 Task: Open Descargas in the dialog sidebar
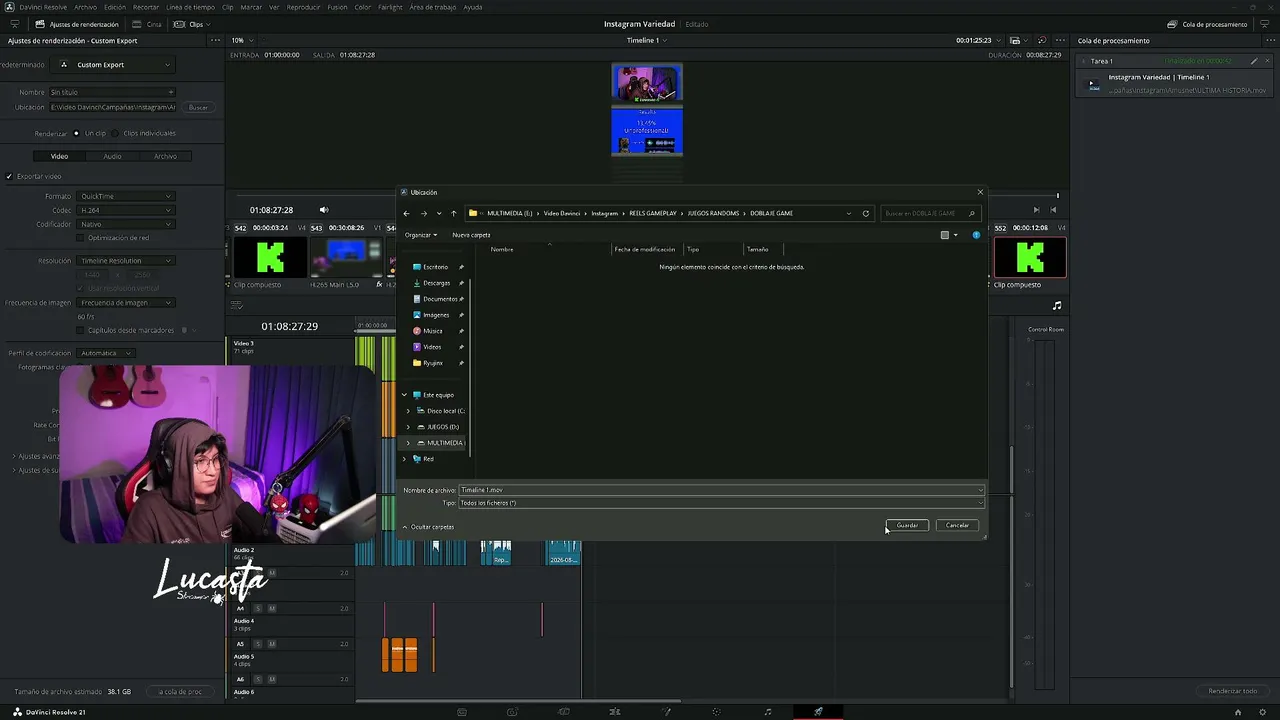436,283
